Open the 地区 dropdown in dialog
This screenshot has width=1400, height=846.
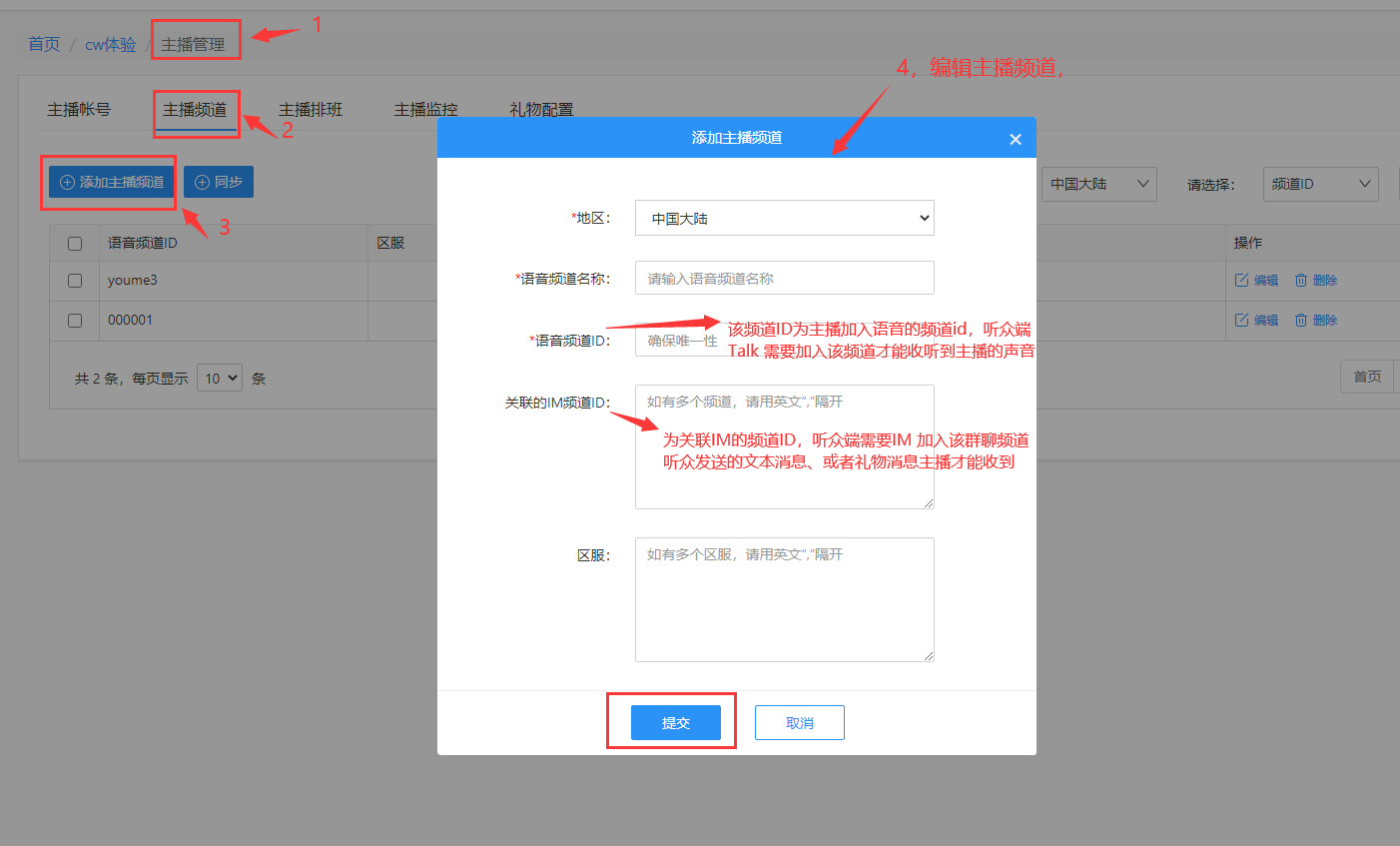click(785, 218)
